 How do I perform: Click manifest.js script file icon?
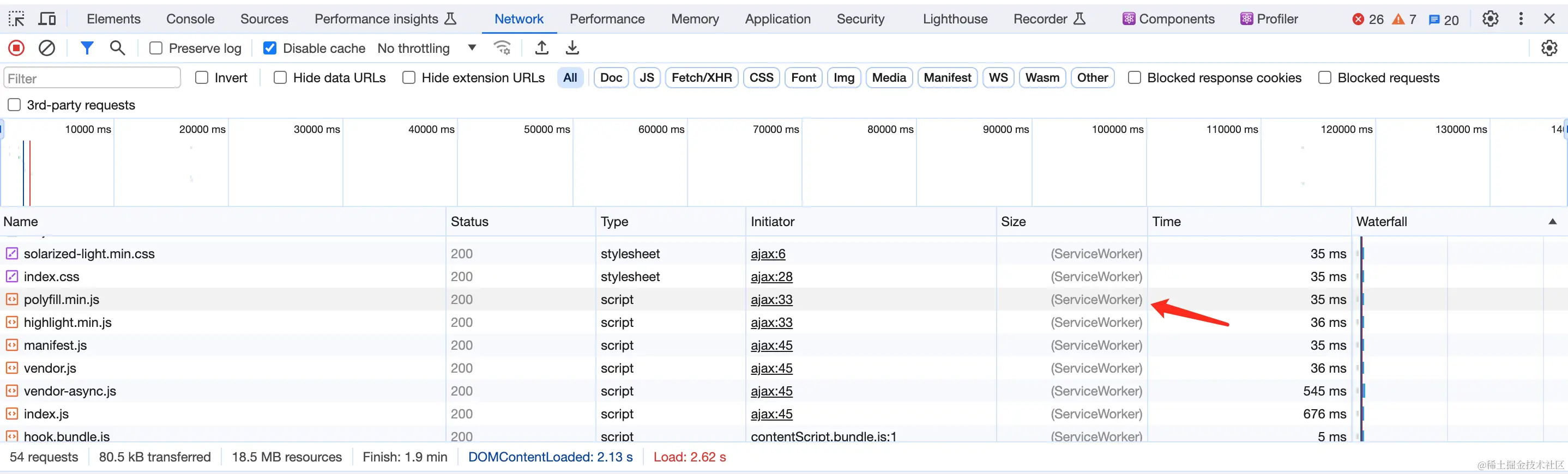pyautogui.click(x=11, y=345)
